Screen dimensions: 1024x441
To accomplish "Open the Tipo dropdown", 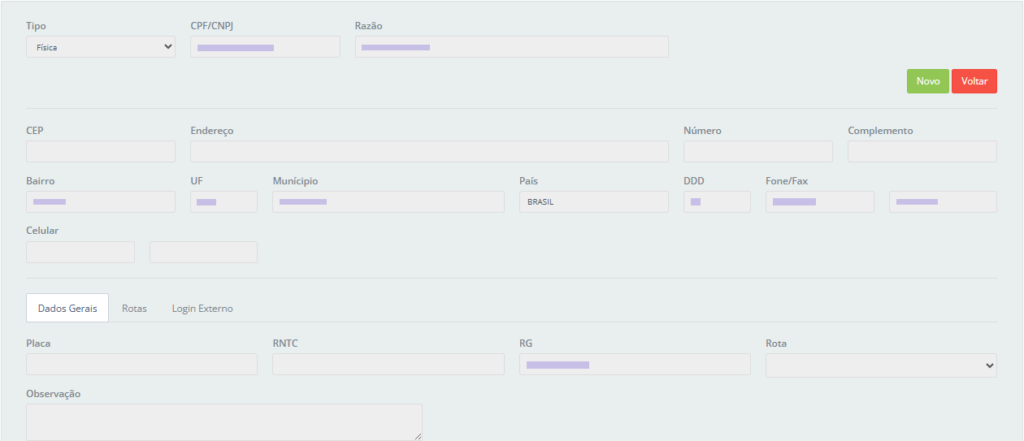I will point(100,47).
